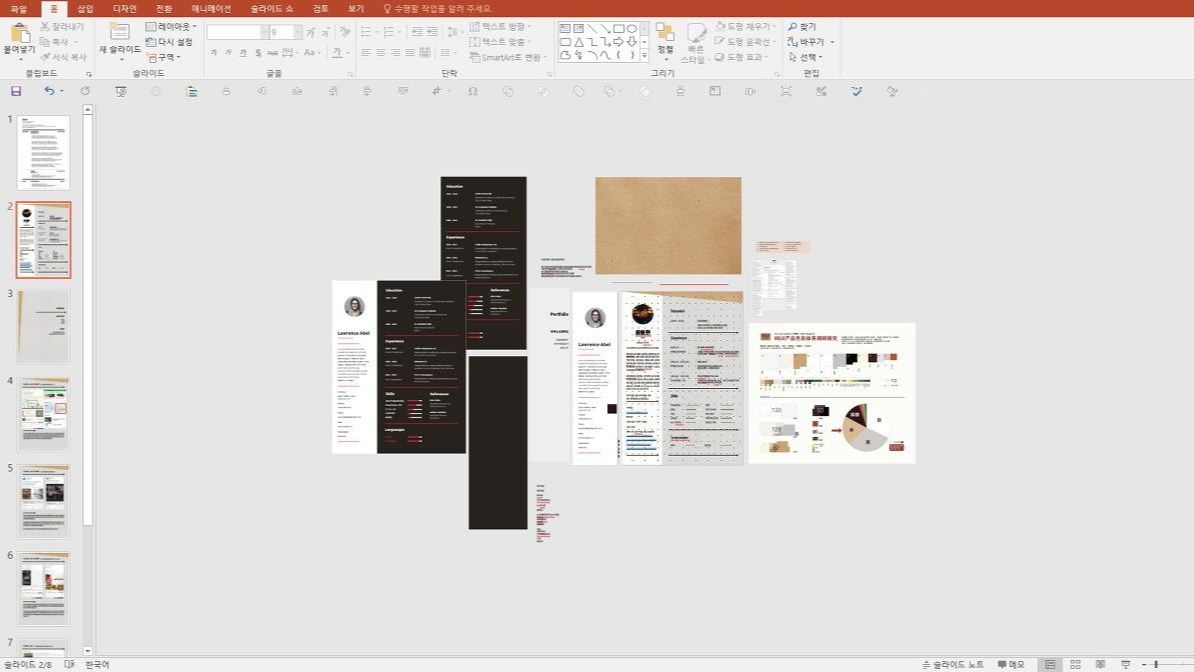
Task: Click the Replace (바꾸기) button
Action: 811,42
